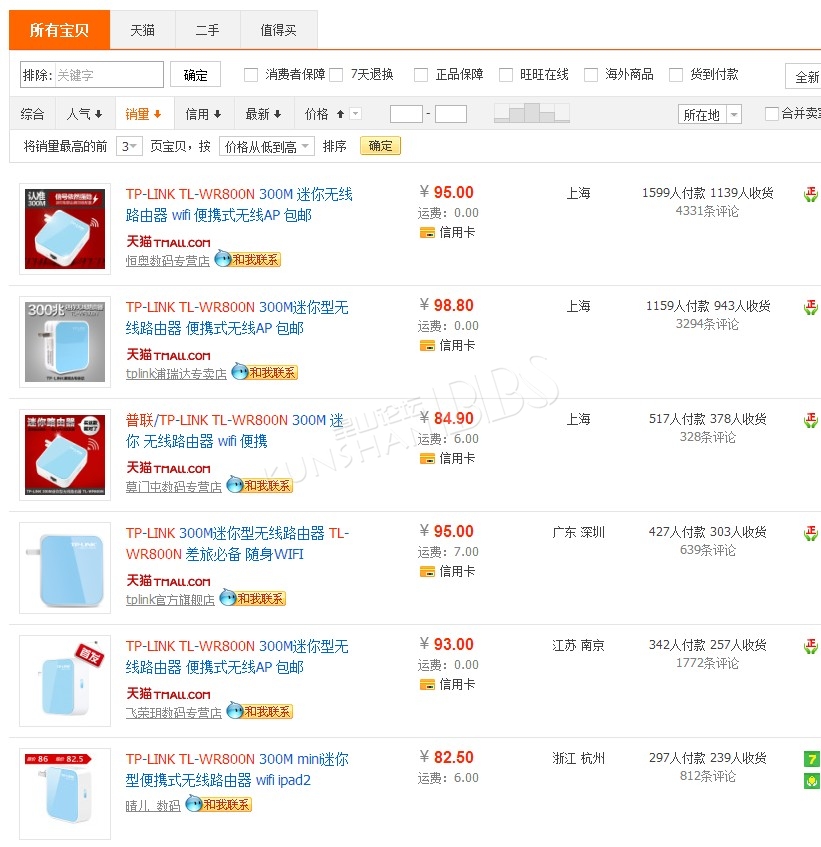The height and width of the screenshot is (847, 821).
Task: Click the yellow 确定 sort button
Action: [x=380, y=146]
